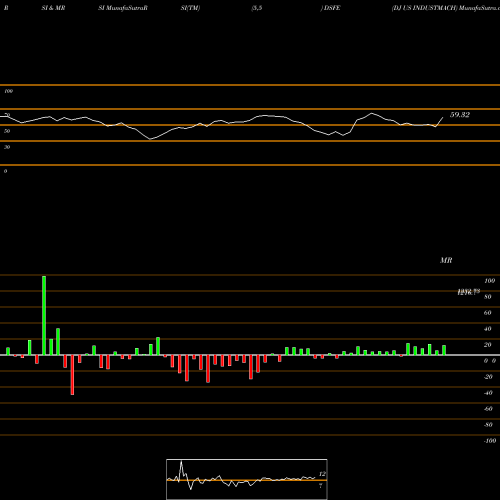
Task: Click the 60 axis label on MR panel
Action: point(487,313)
